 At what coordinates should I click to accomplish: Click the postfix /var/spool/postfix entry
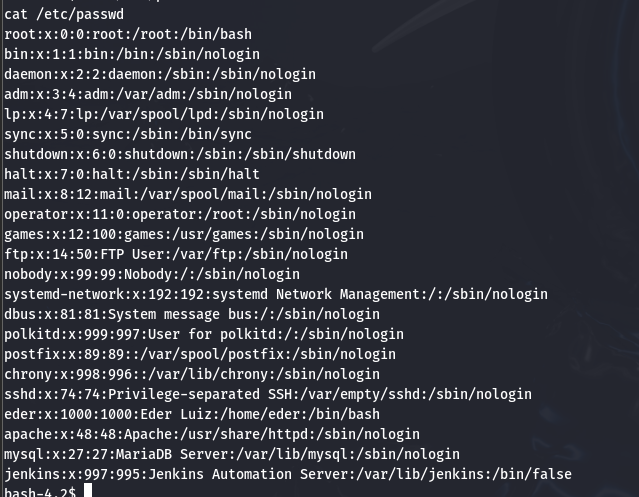pyautogui.click(x=200, y=354)
